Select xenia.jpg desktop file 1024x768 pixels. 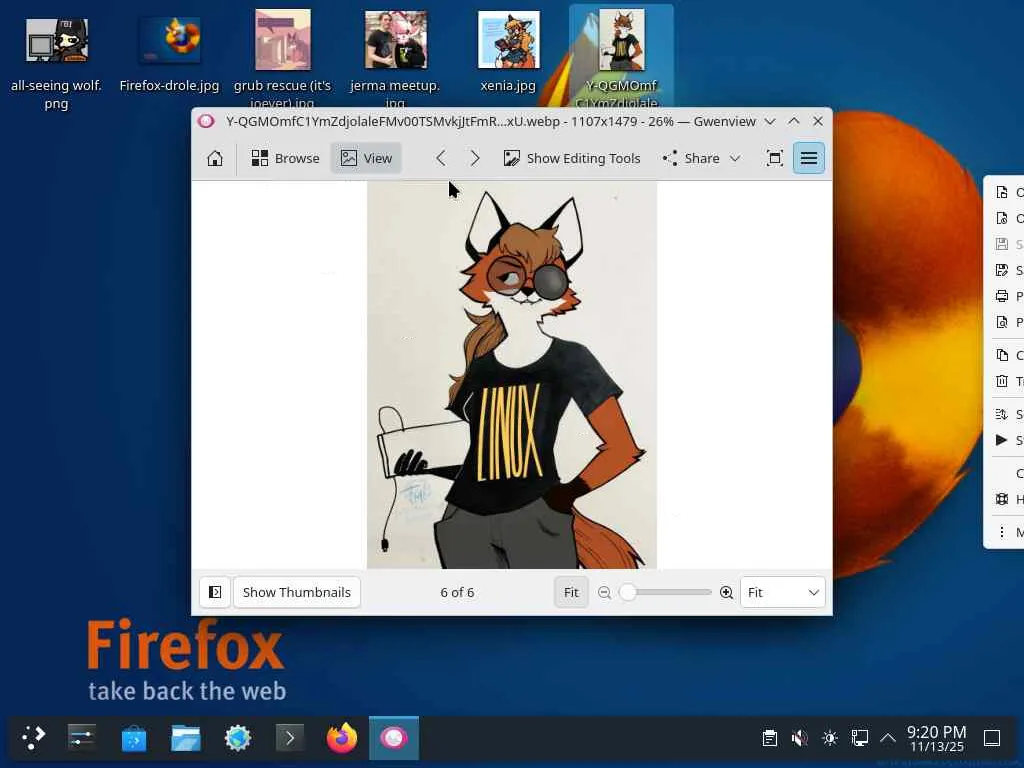click(x=508, y=52)
